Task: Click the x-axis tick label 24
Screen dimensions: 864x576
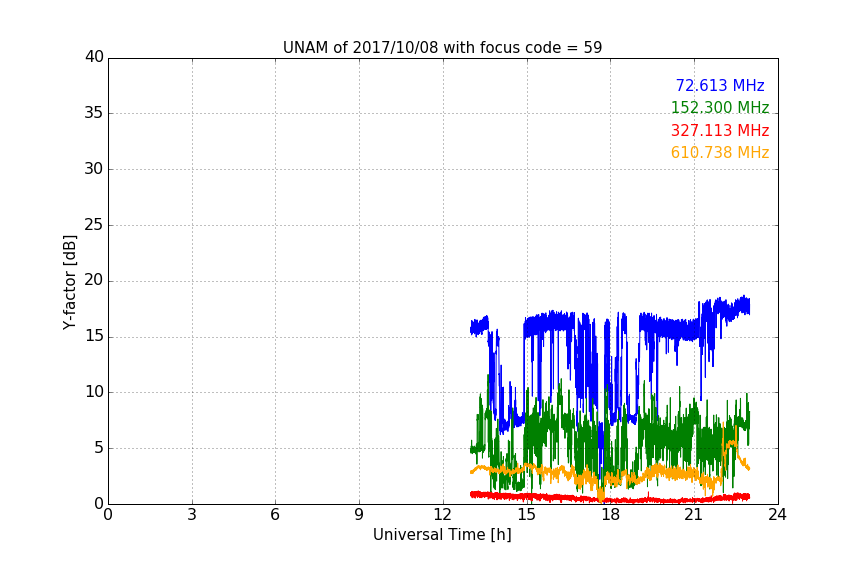Action: coord(777,515)
